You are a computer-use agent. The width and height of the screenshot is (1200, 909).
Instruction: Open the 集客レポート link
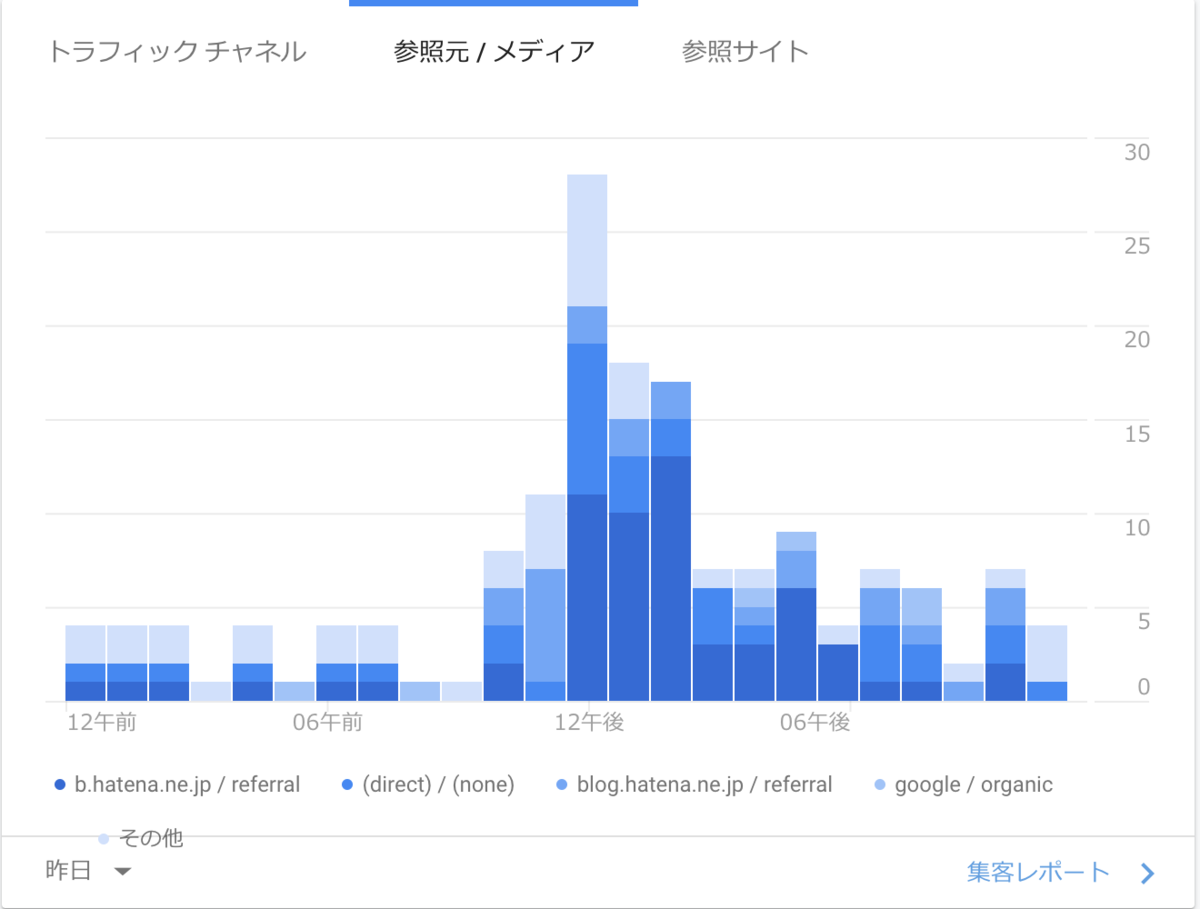(1037, 871)
